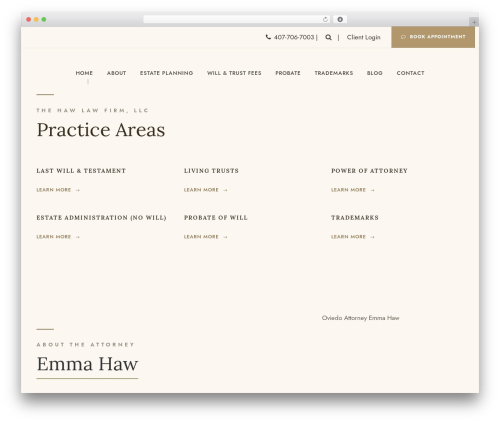Open Will & Trust Fees page
The image size is (500, 423).
234,73
